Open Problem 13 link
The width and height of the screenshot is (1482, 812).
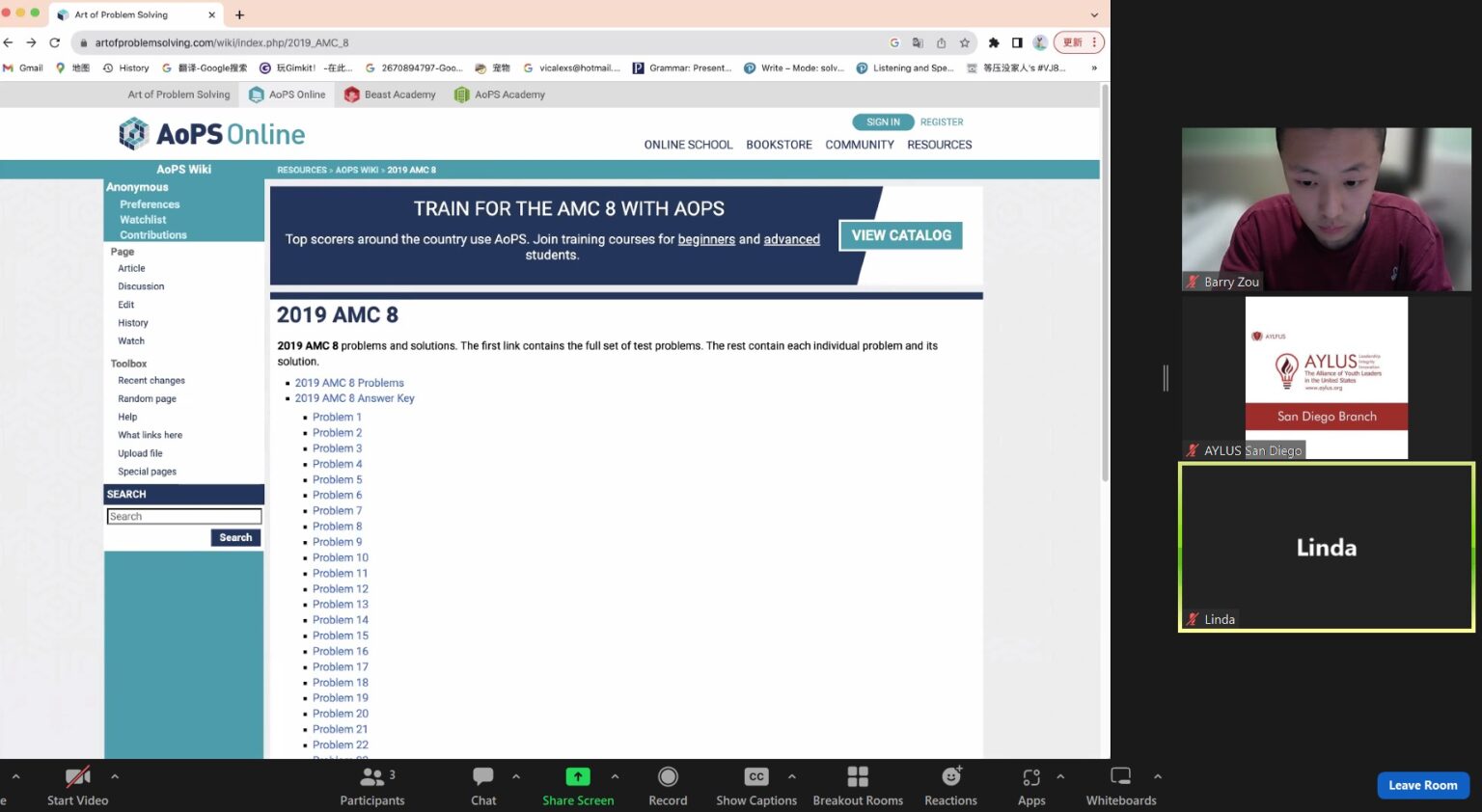coord(340,605)
